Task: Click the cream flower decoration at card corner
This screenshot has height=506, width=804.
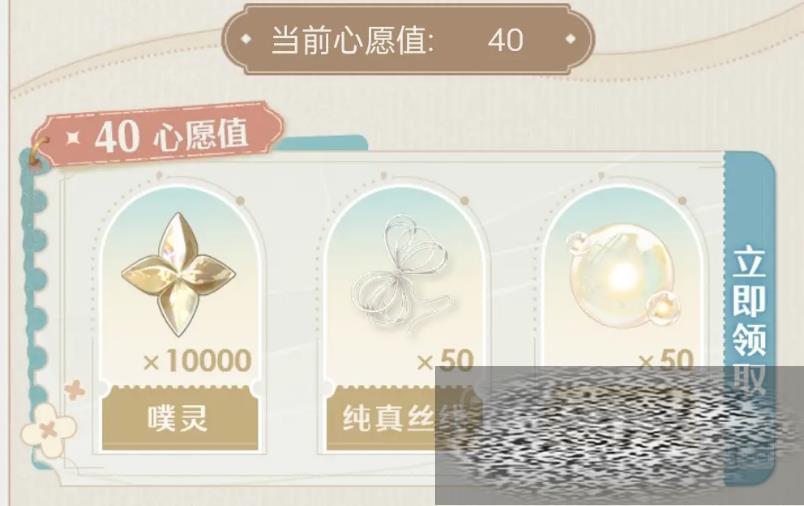Action: click(x=49, y=430)
